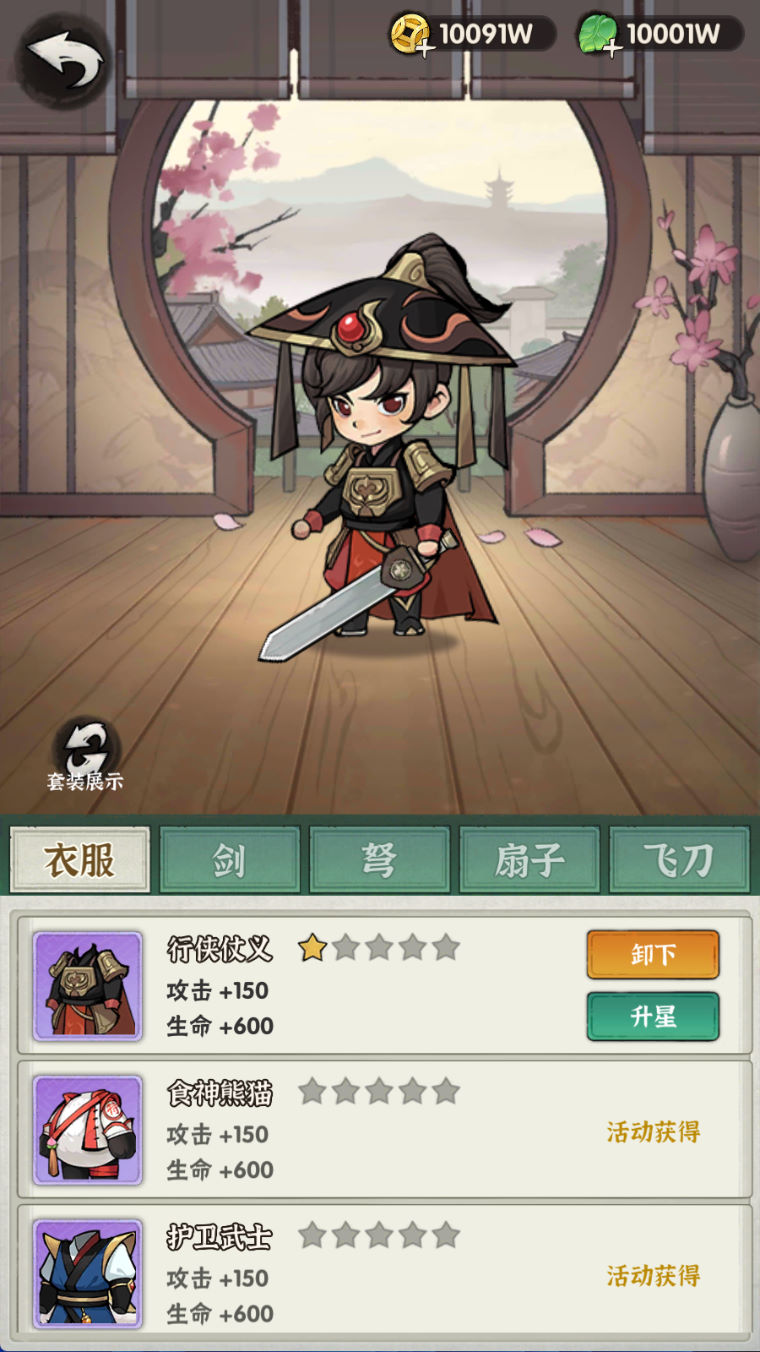
Task: Select the 食神熊猫 costume thumbnail
Action: (x=87, y=1130)
